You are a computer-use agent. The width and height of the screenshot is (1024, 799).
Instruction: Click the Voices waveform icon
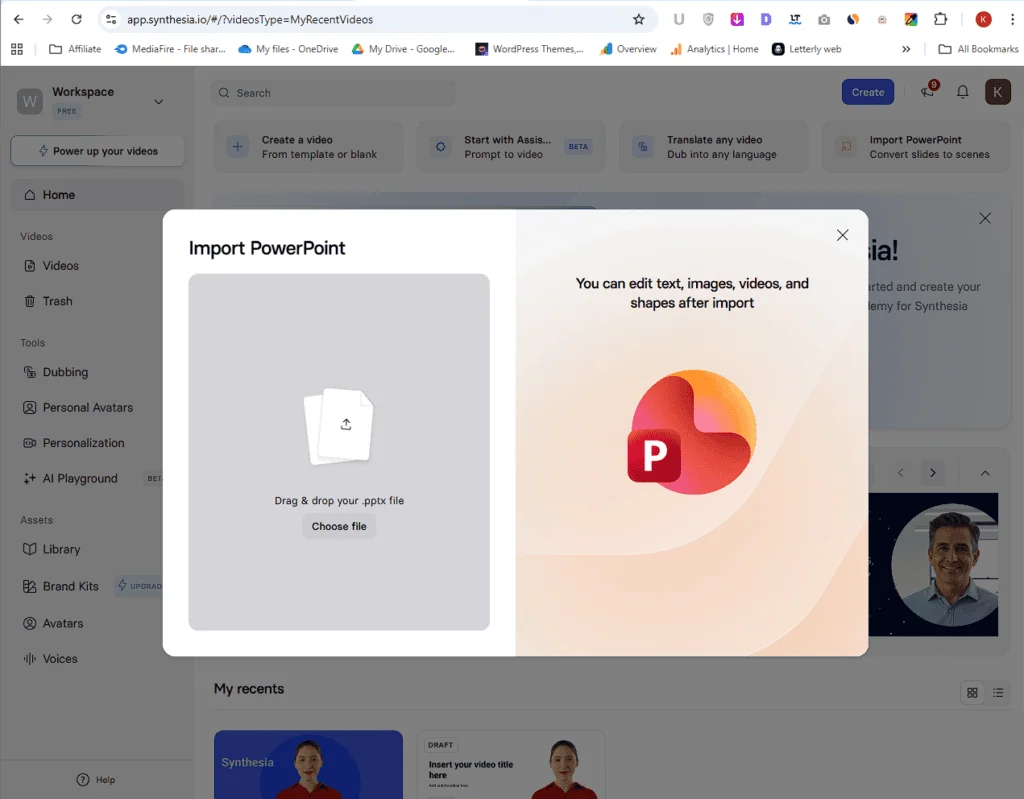pyautogui.click(x=29, y=659)
